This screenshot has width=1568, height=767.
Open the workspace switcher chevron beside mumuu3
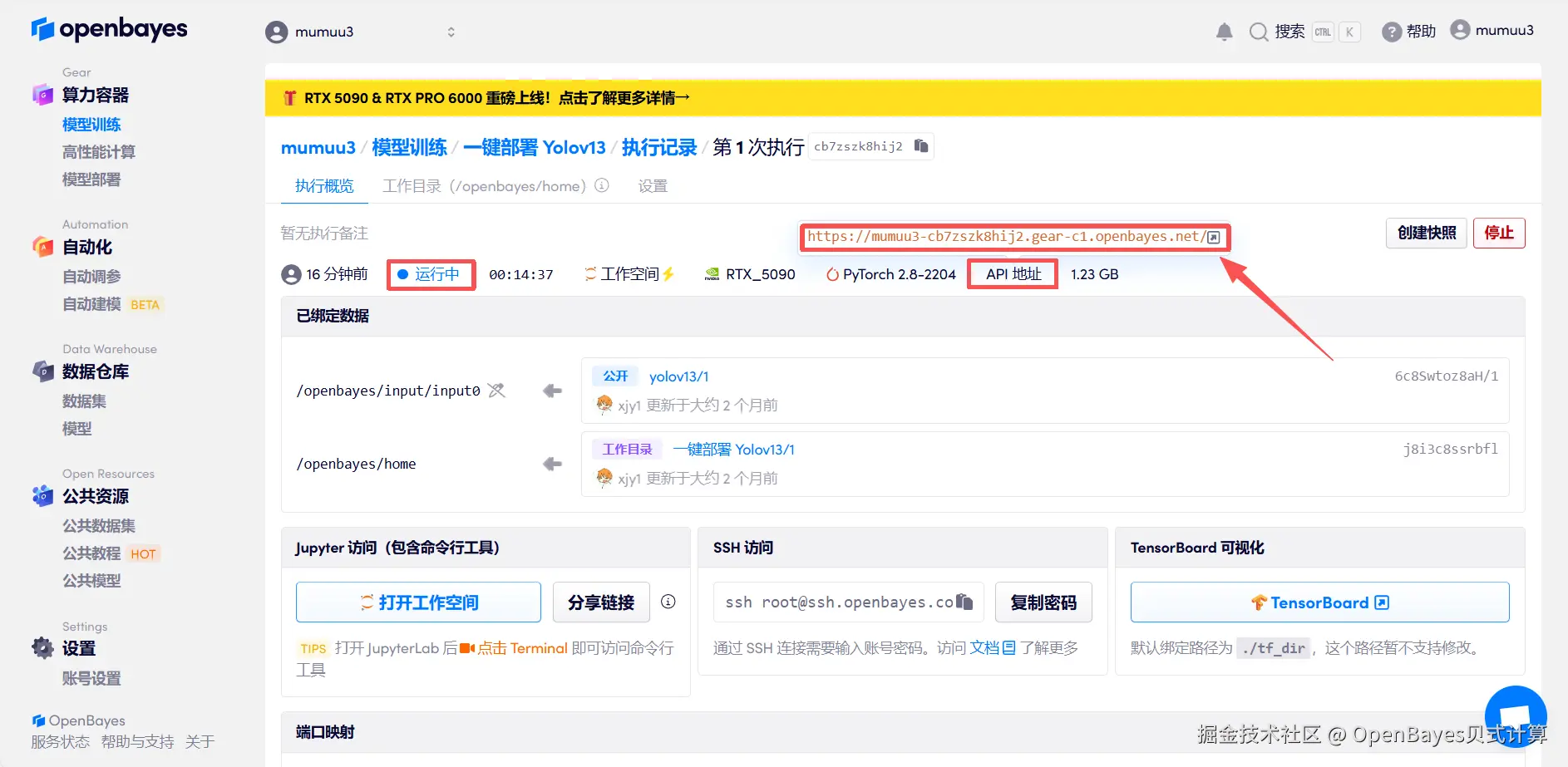coord(451,32)
